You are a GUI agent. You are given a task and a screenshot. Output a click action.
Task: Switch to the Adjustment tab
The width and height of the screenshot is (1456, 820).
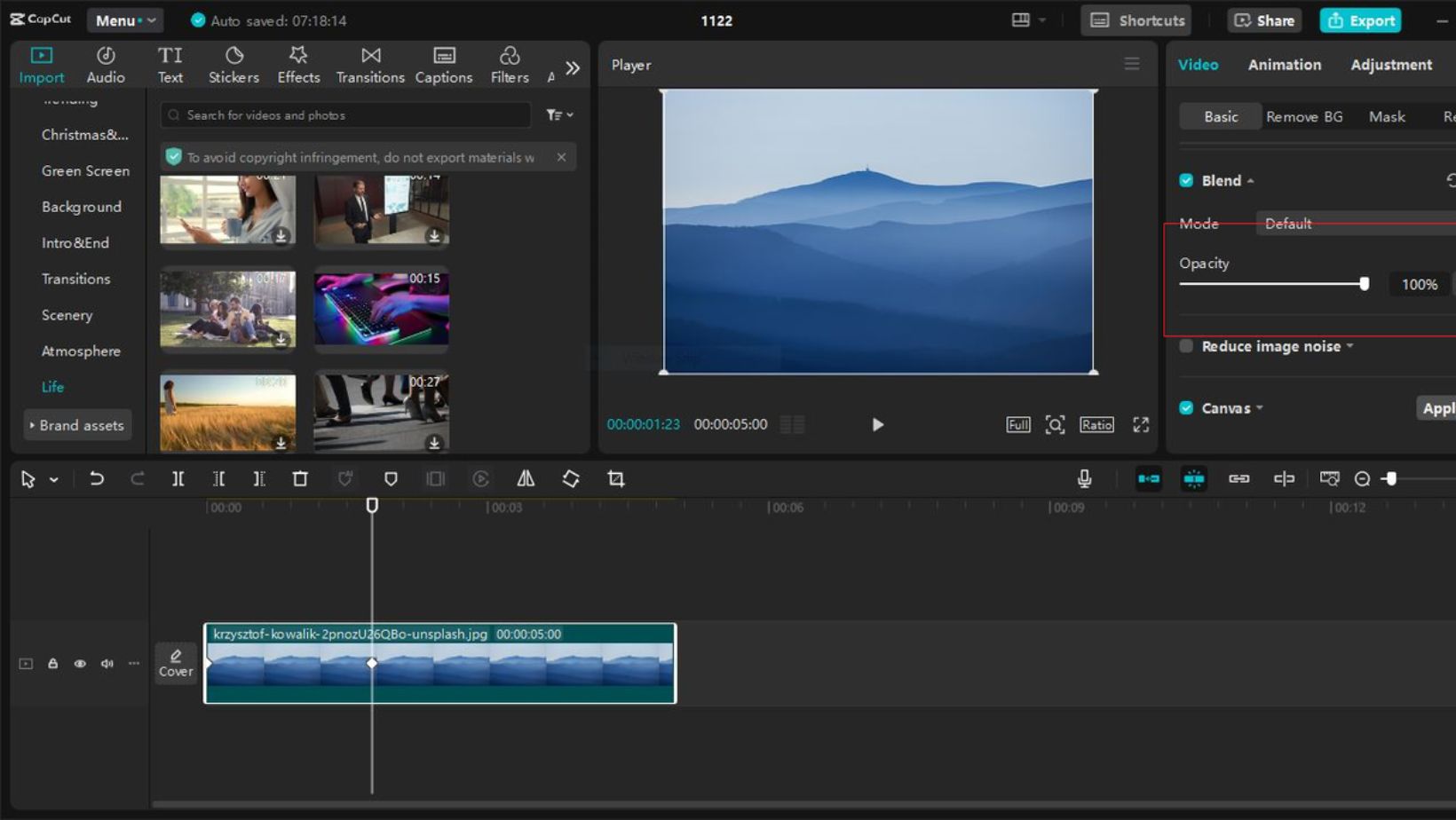click(1391, 65)
